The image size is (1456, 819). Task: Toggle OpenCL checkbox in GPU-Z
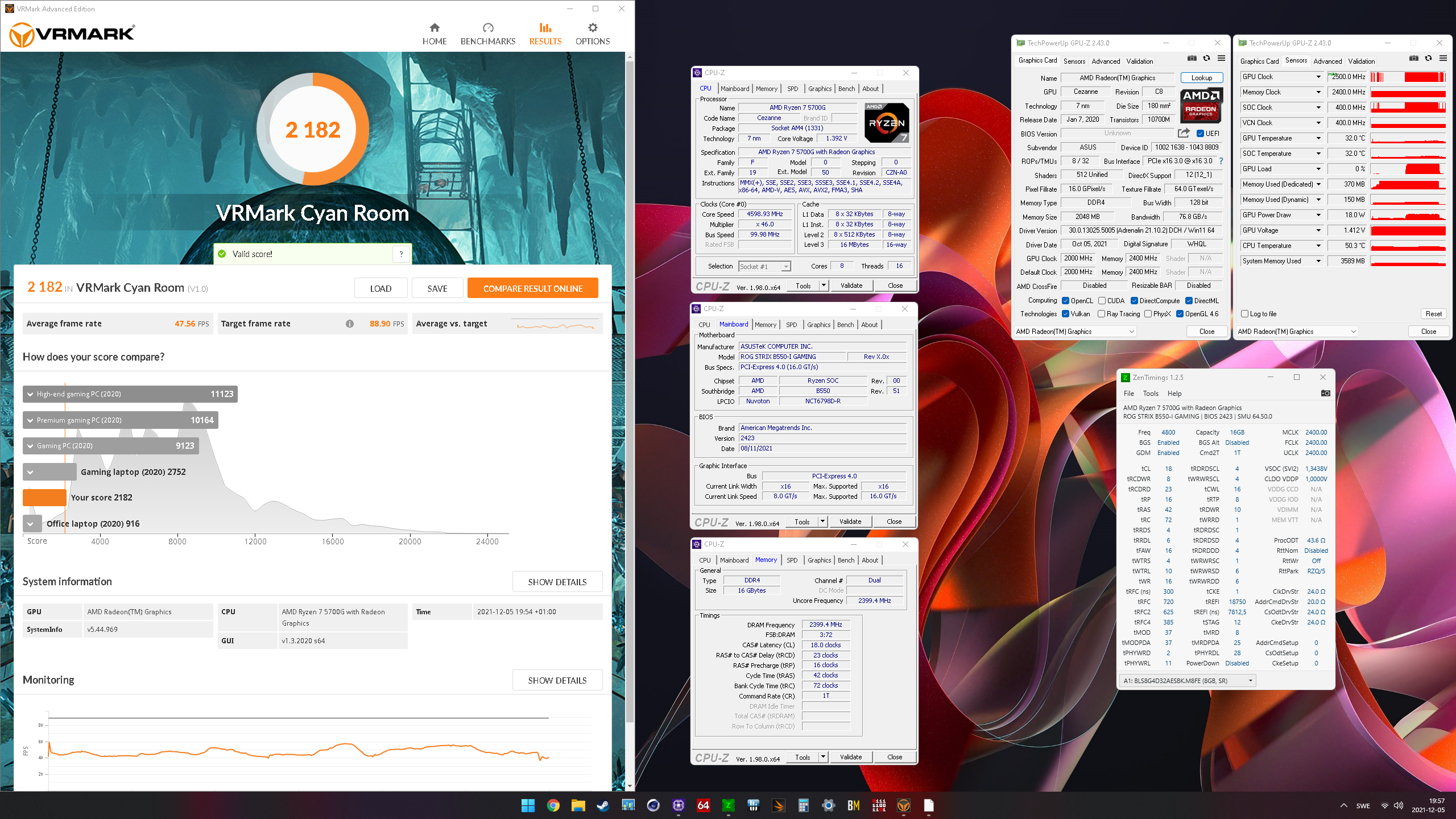point(1065,301)
